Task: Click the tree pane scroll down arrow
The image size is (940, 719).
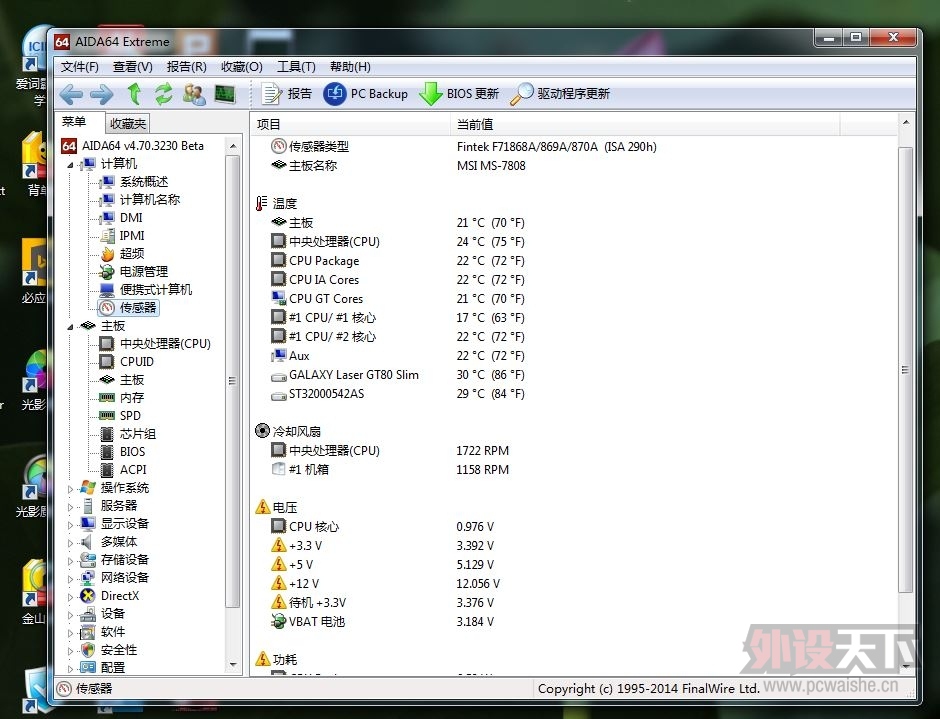Action: pos(233,665)
